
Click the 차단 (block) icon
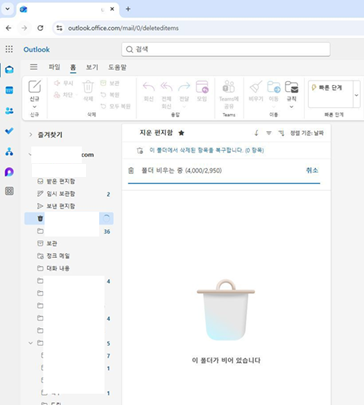(57, 95)
